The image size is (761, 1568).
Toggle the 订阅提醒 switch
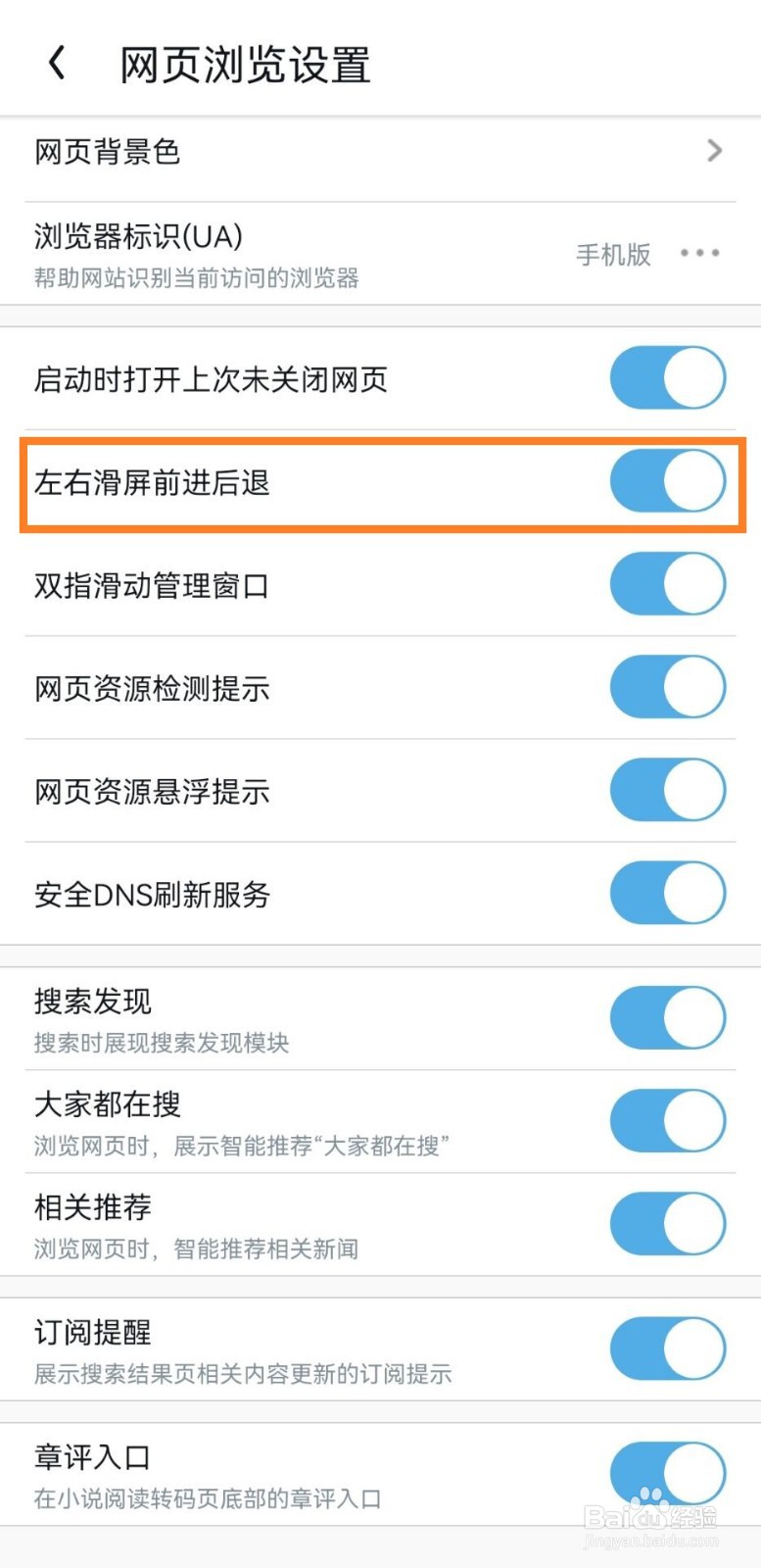click(667, 1348)
